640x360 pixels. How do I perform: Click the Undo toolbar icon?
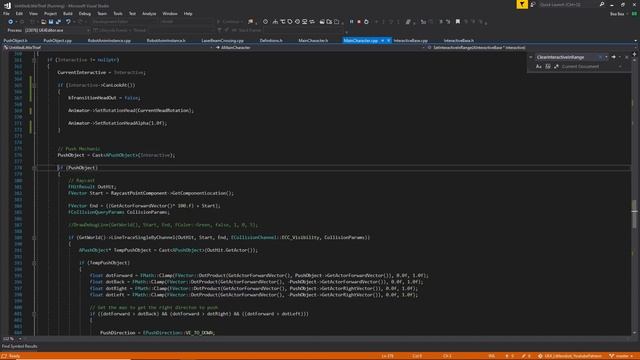(68, 22)
